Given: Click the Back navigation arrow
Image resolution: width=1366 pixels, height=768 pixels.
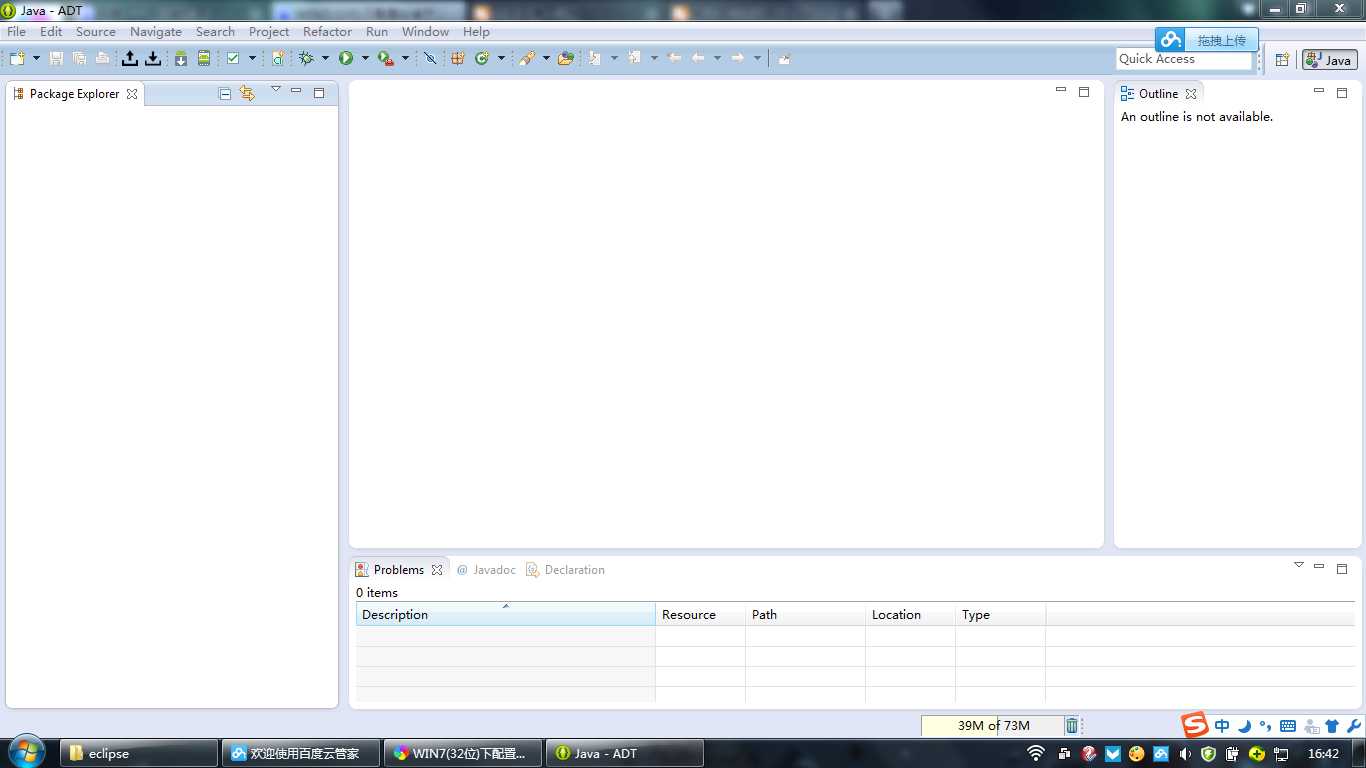Looking at the screenshot, I should [698, 58].
